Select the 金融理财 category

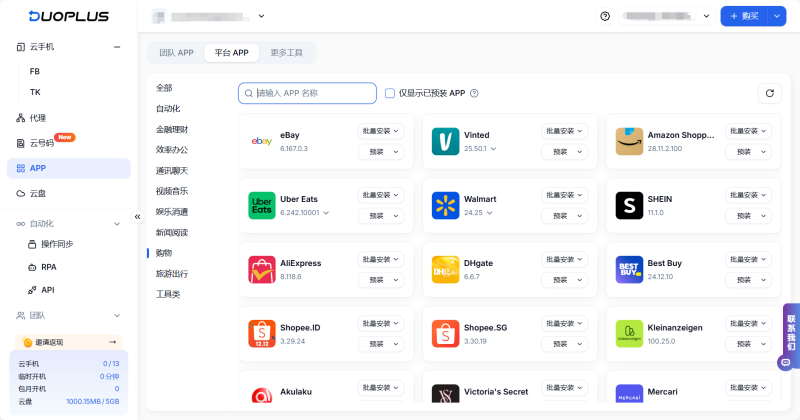click(172, 129)
